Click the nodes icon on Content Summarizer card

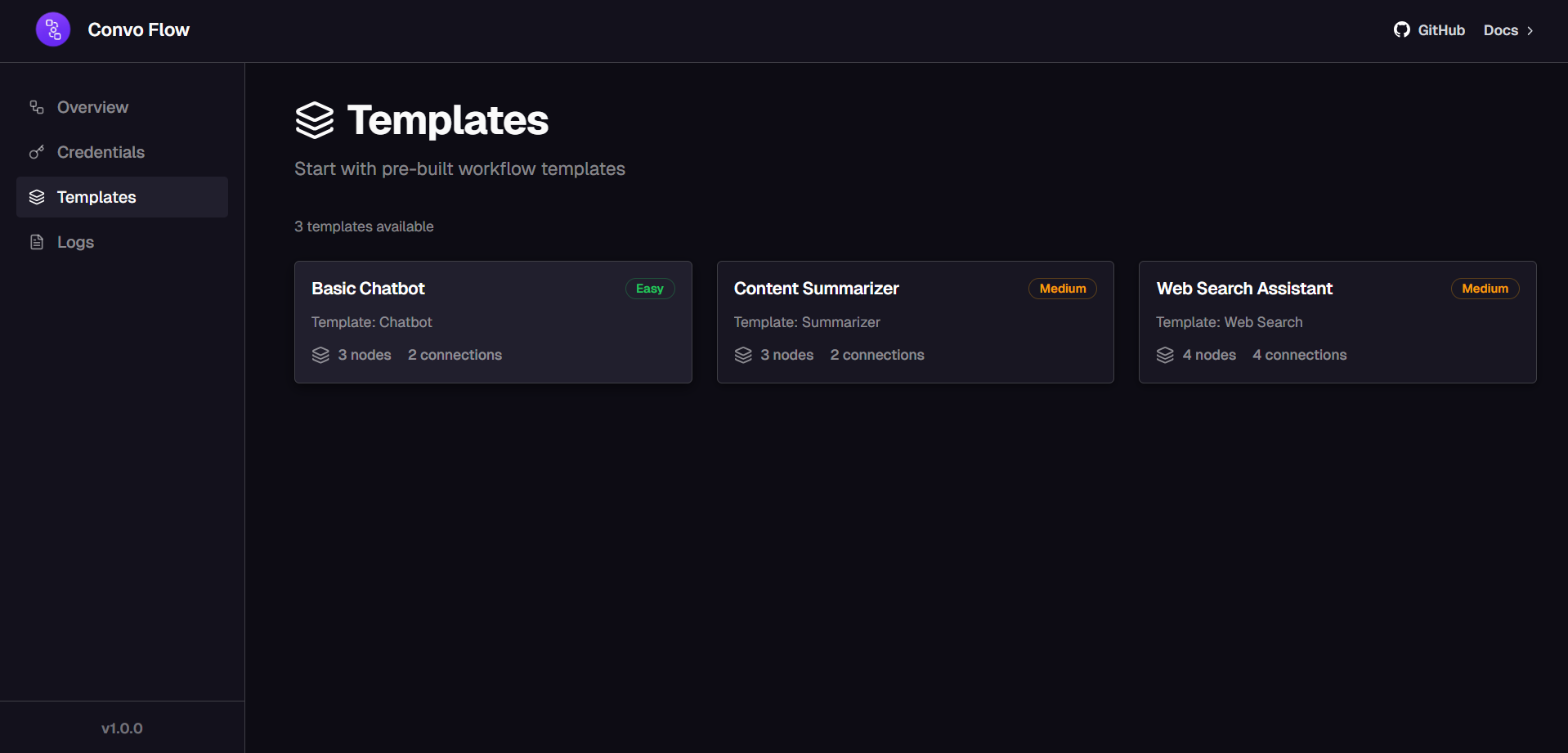click(742, 355)
